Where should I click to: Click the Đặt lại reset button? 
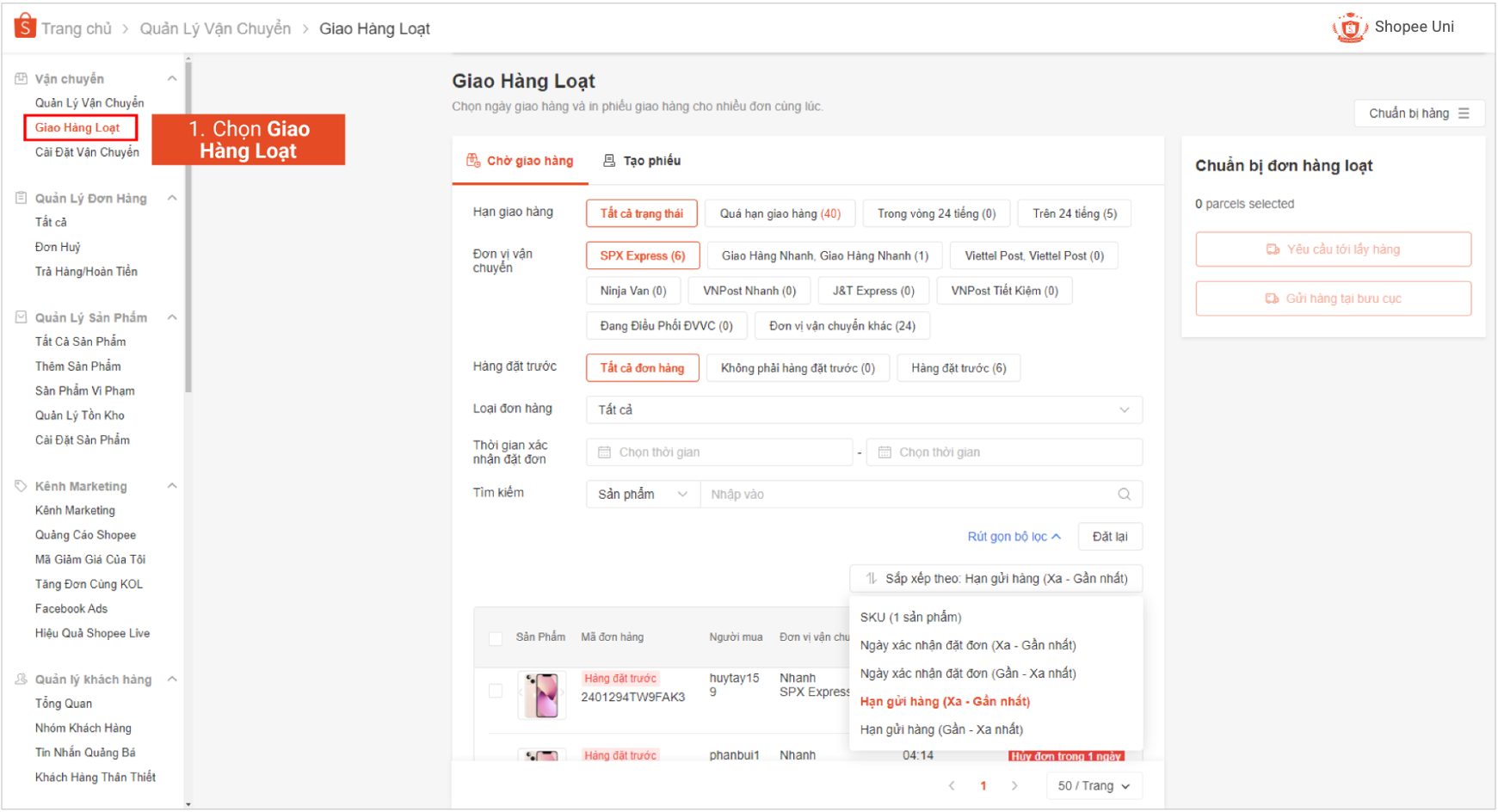(1110, 536)
